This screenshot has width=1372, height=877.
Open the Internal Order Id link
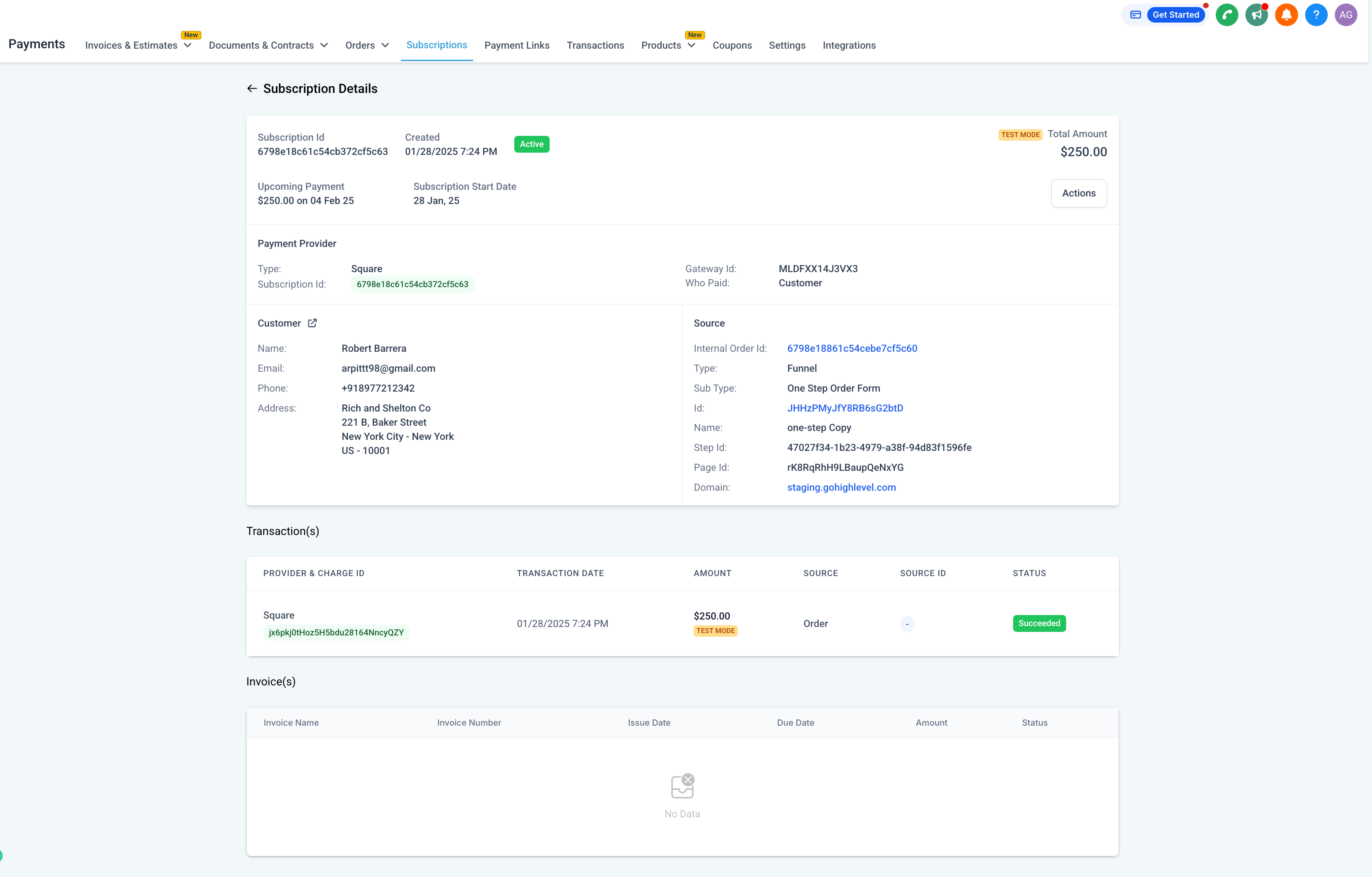point(852,349)
